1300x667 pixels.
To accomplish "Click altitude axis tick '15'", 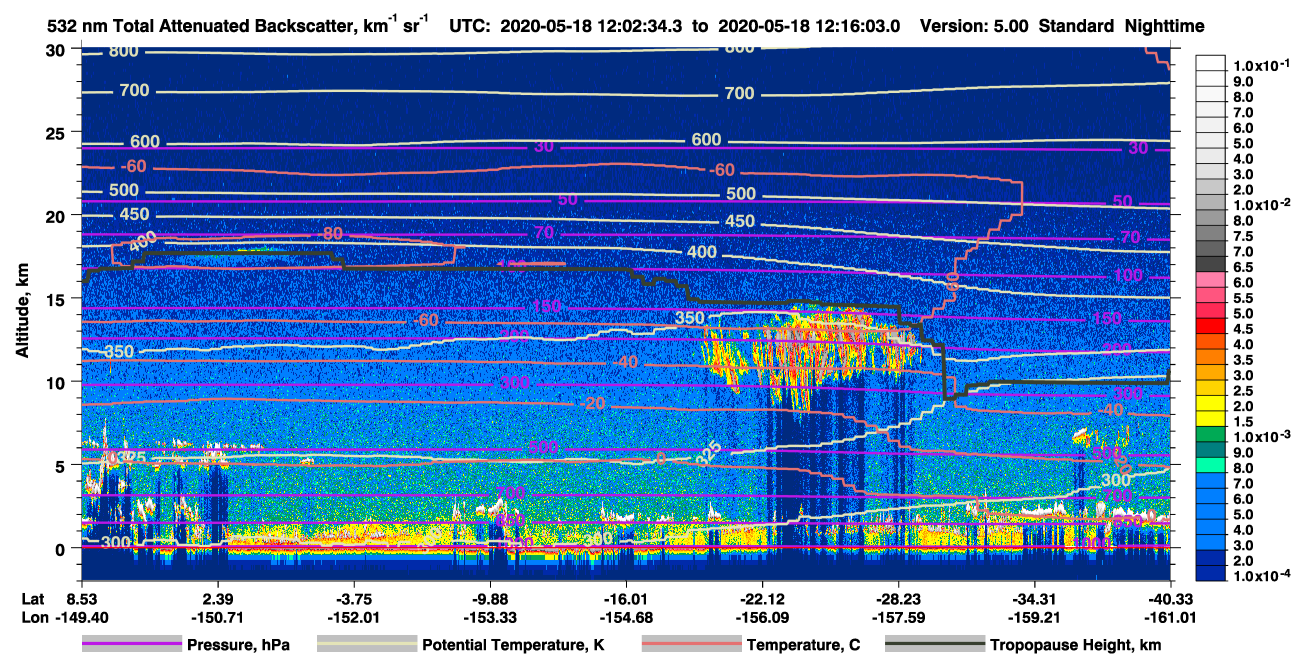I will pos(58,298).
